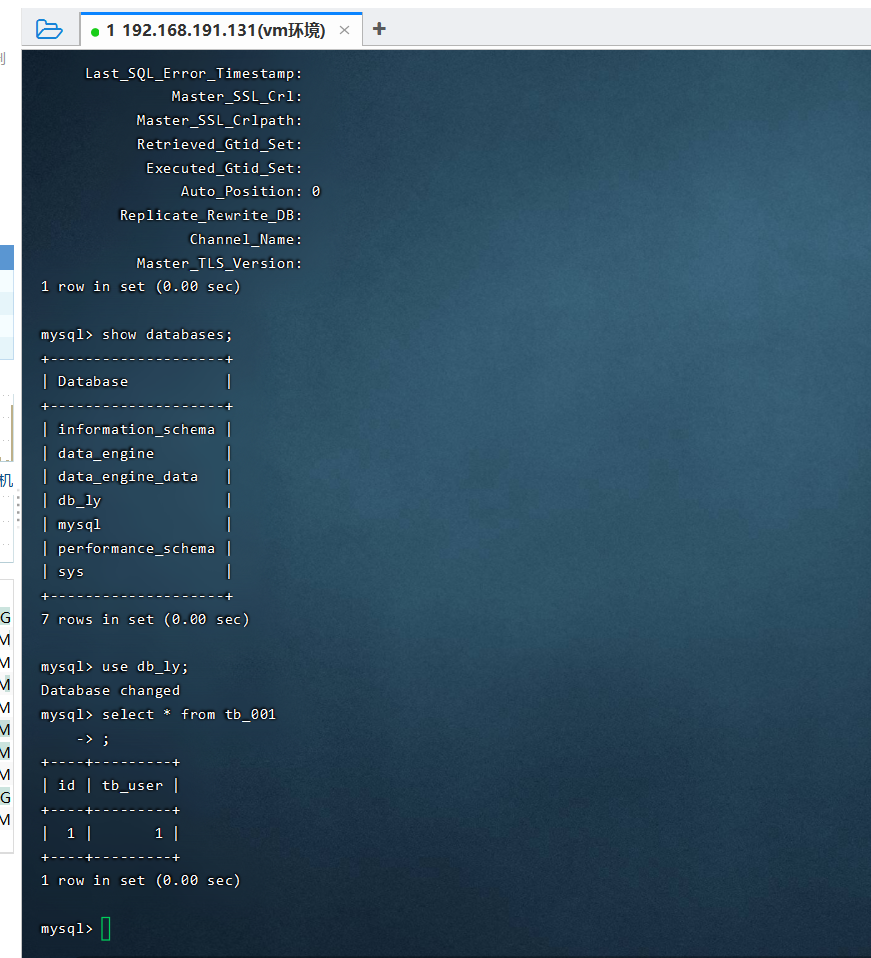
Task: Open the session folder icon
Action: [49, 29]
